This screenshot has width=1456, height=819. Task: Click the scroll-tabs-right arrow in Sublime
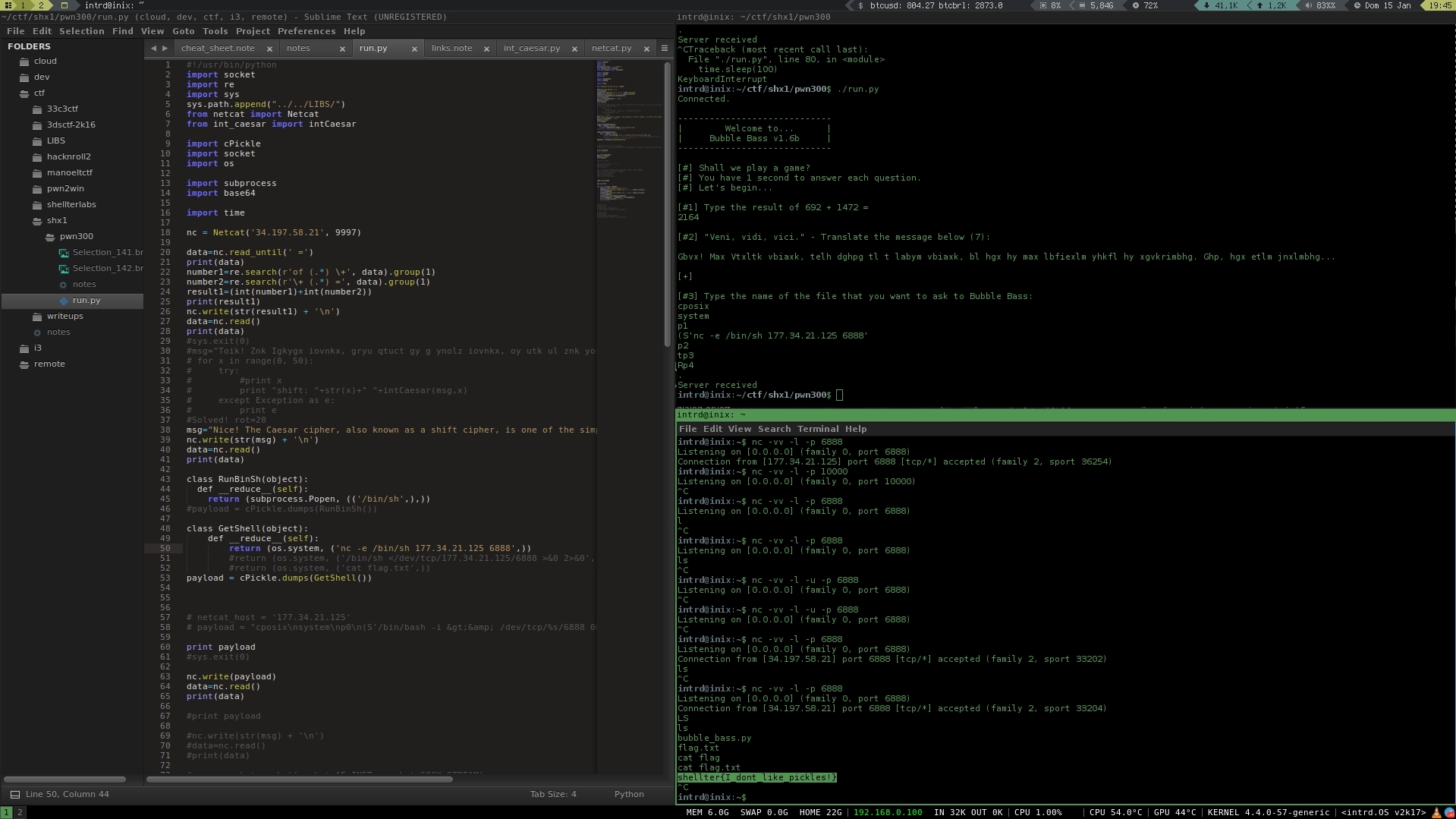(x=165, y=48)
